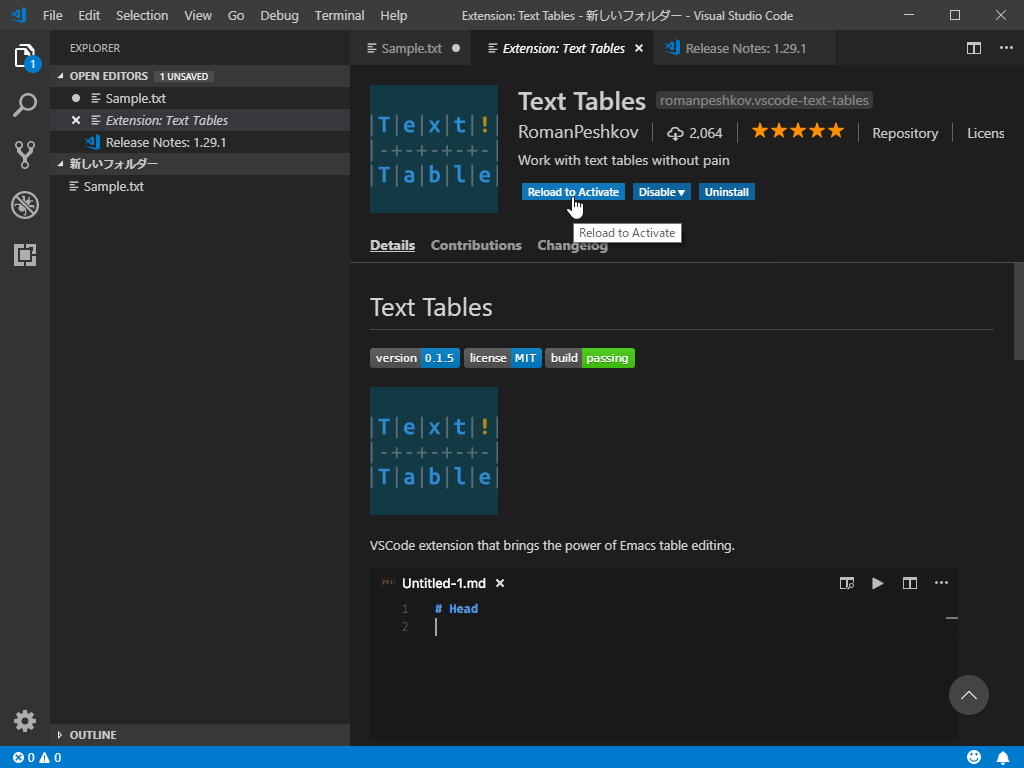Open the Search view in the activity bar
Screen dimensions: 1024x768
(25, 103)
